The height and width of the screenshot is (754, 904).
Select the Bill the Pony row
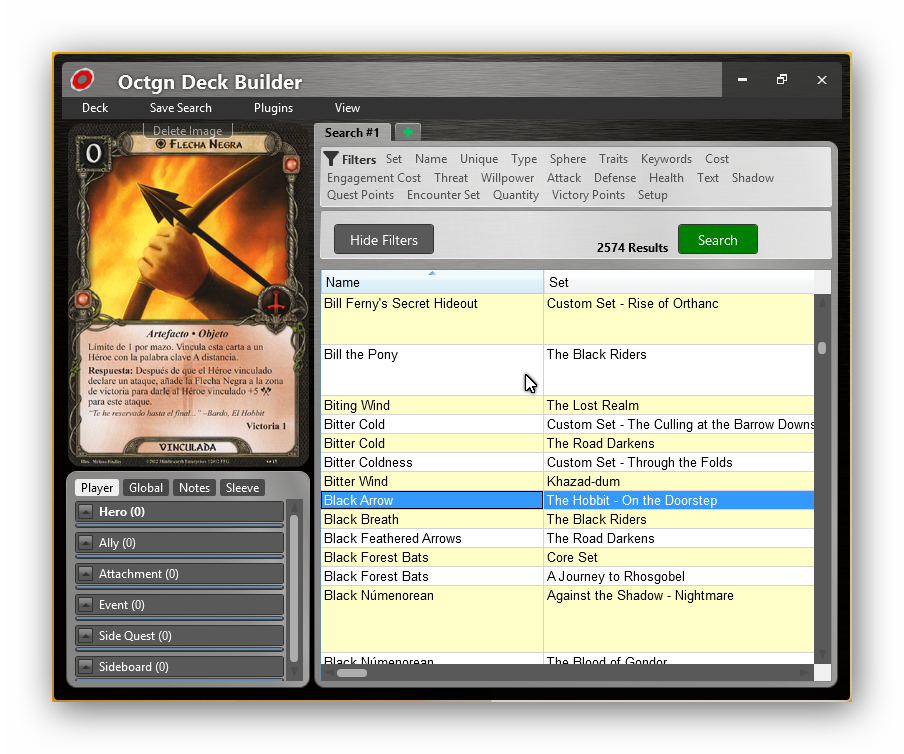pos(568,370)
